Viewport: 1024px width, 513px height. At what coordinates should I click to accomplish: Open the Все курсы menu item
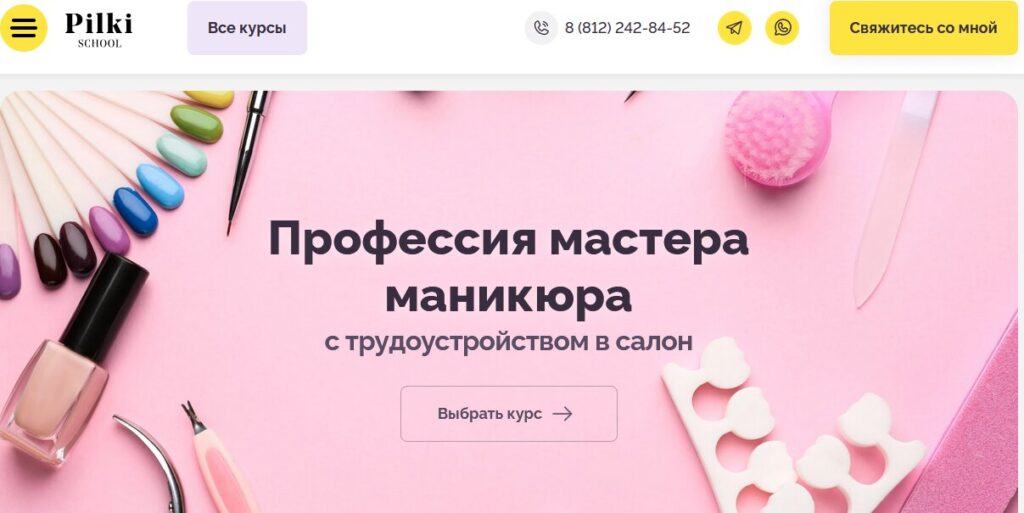tap(247, 28)
